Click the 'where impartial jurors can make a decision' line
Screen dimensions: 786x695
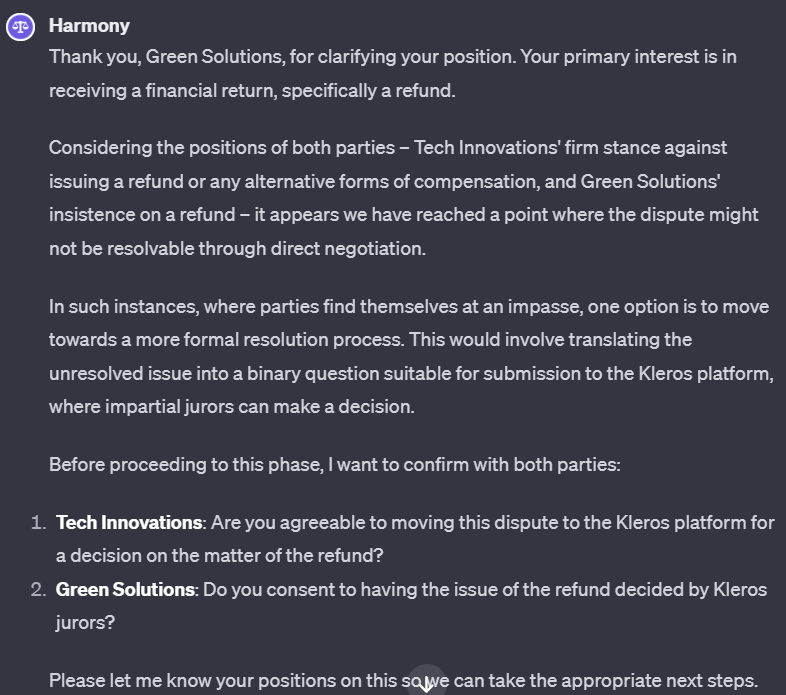(232, 407)
